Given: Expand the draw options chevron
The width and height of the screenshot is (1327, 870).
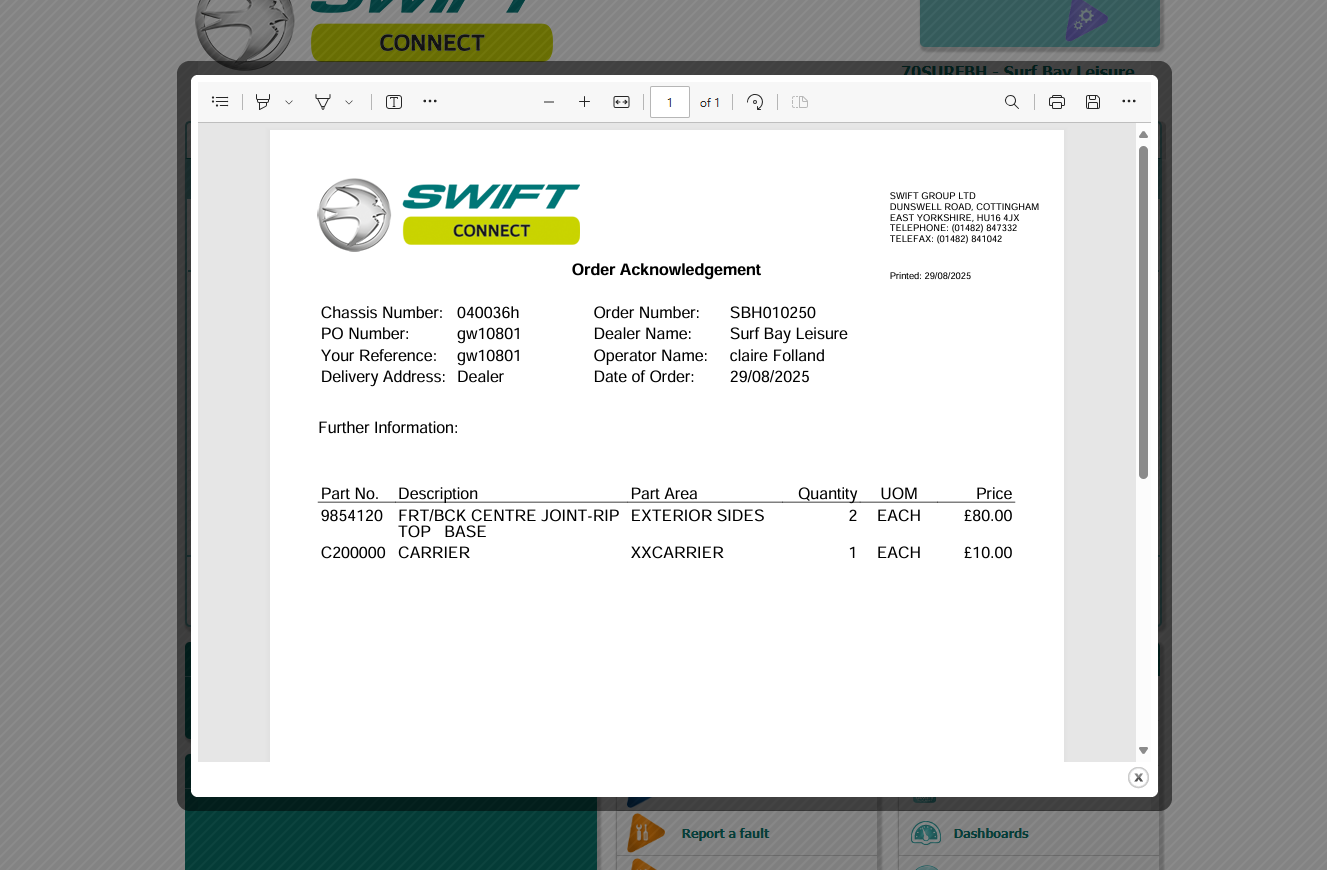Looking at the screenshot, I should 349,102.
